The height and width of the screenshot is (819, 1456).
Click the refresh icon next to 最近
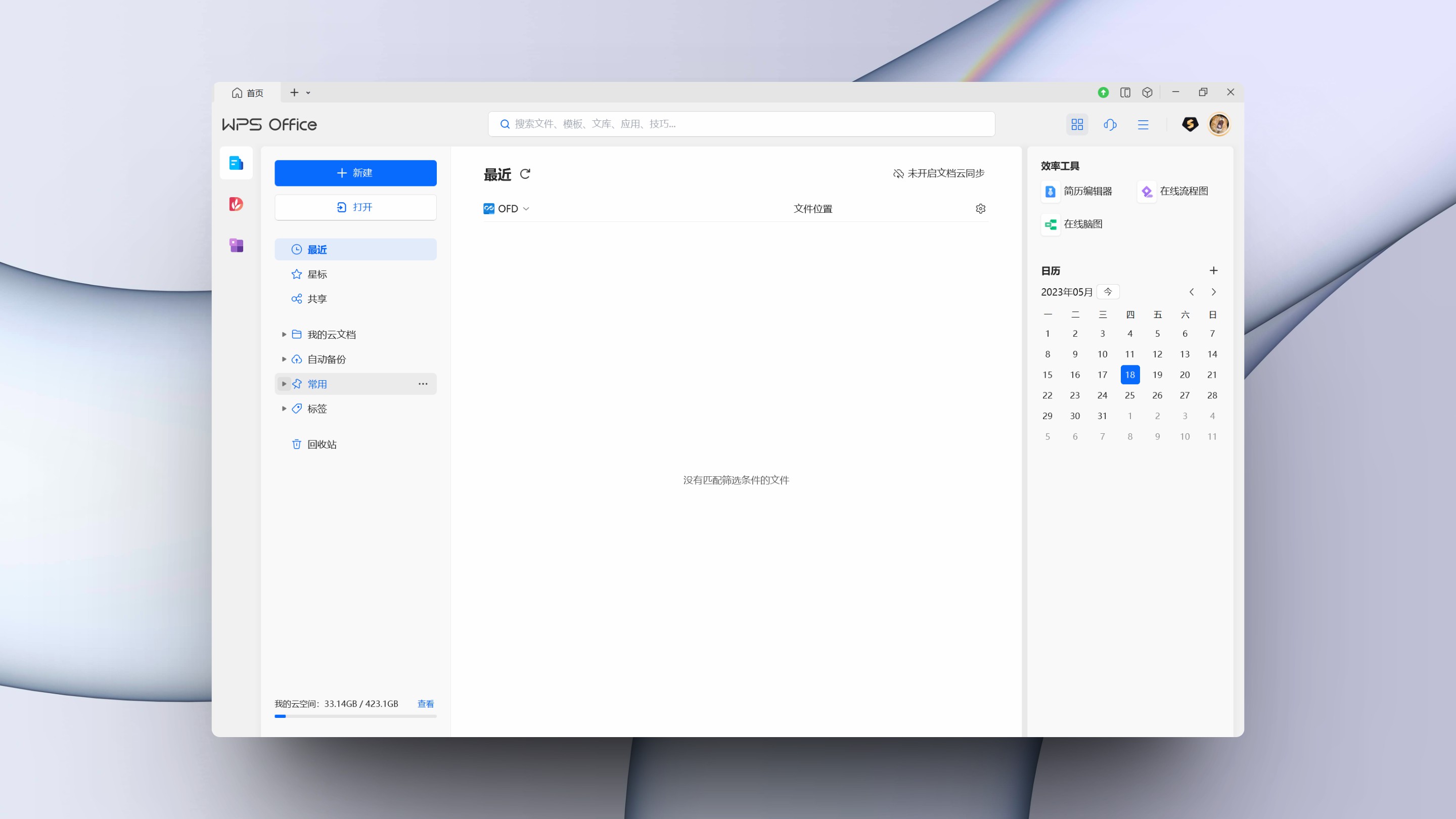(525, 174)
